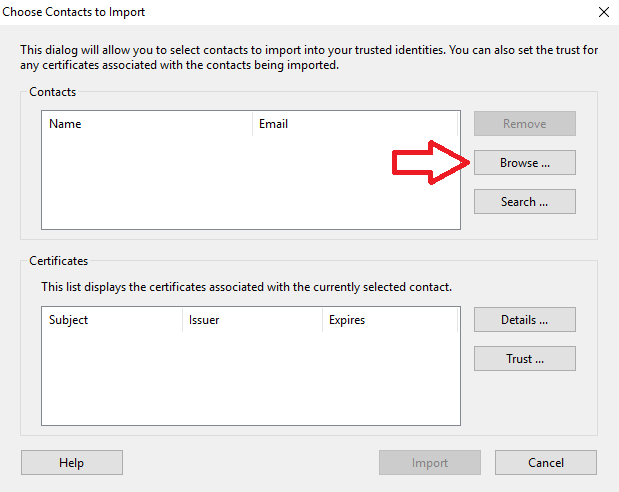The width and height of the screenshot is (619, 492).
Task: Cancel the contact import dialog
Action: [x=545, y=462]
